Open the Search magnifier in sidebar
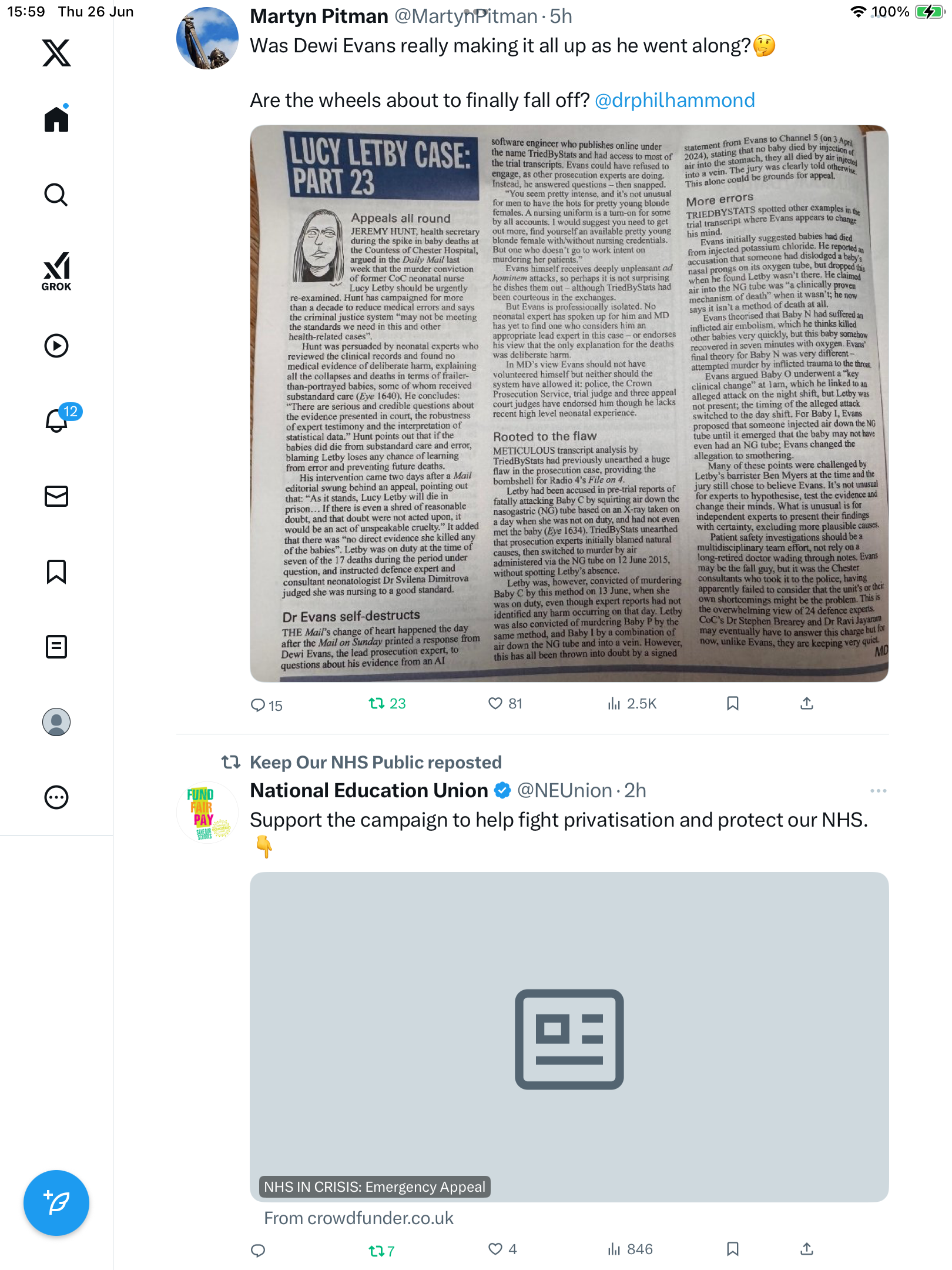Screen dimensions: 952x1270 pos(56,195)
